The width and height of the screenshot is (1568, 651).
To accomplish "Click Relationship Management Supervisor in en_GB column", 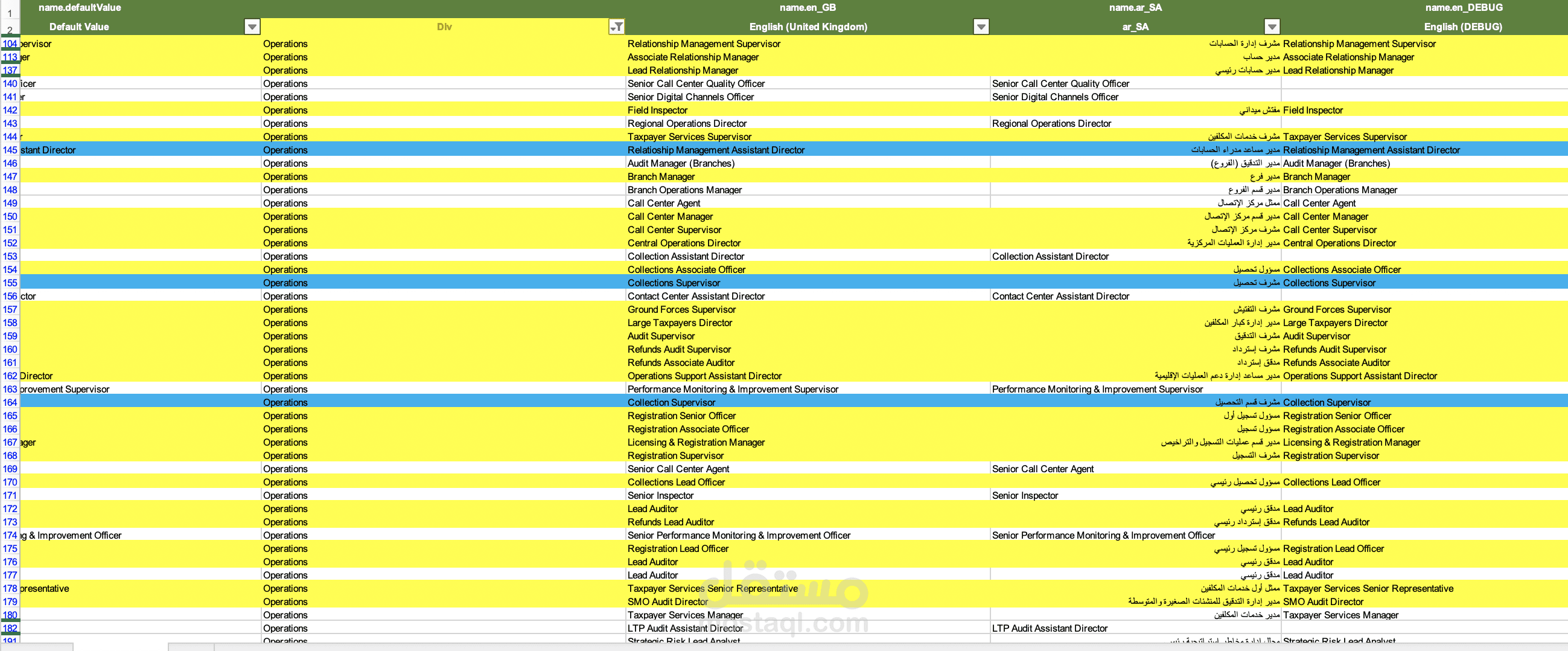I will tap(704, 44).
